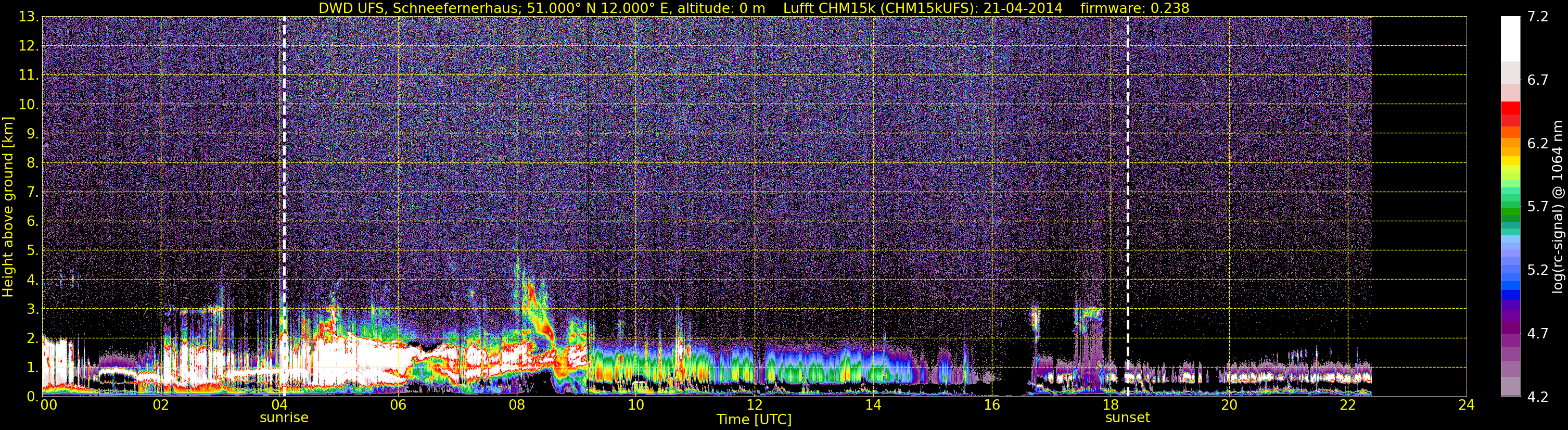Viewport: 1568px width, 430px height.
Task: Click the "Lufft CHM15k (CHM15kUFS): 21-04-2014" title text
Action: [x=923, y=8]
